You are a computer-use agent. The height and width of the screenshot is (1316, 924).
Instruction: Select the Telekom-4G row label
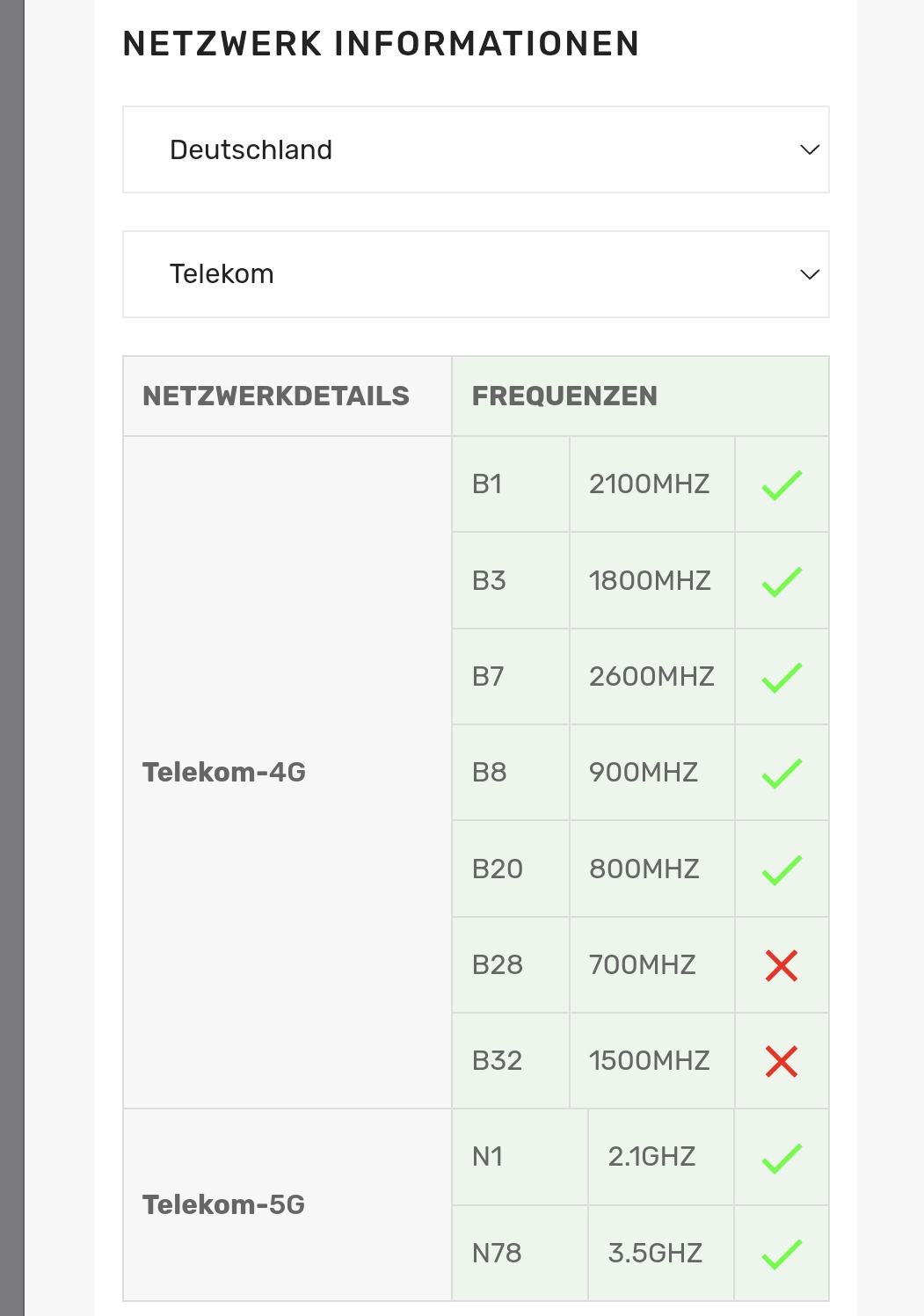click(x=224, y=772)
